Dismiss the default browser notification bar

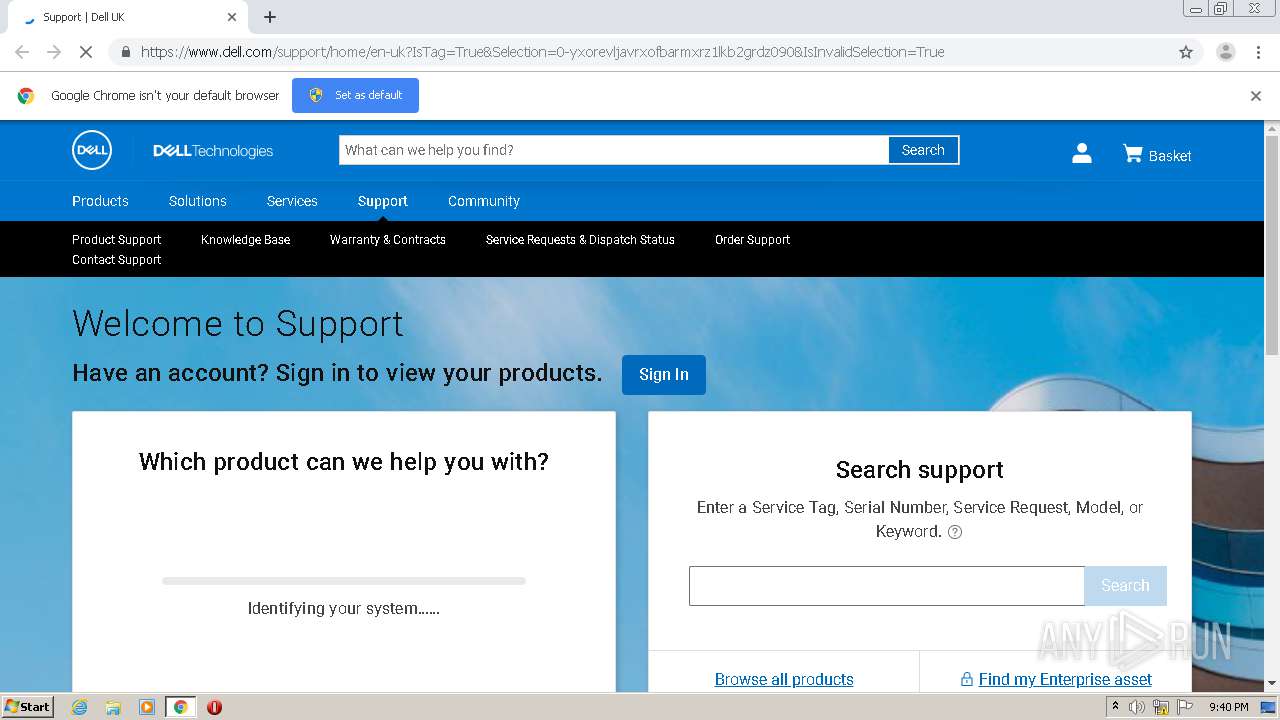(x=1256, y=96)
